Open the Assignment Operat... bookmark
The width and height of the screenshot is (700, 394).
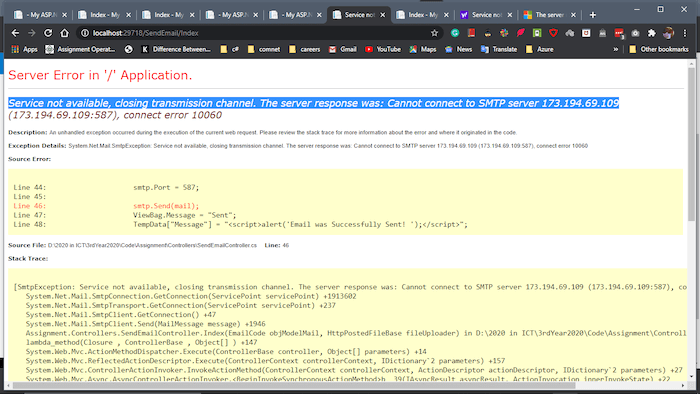tap(80, 49)
